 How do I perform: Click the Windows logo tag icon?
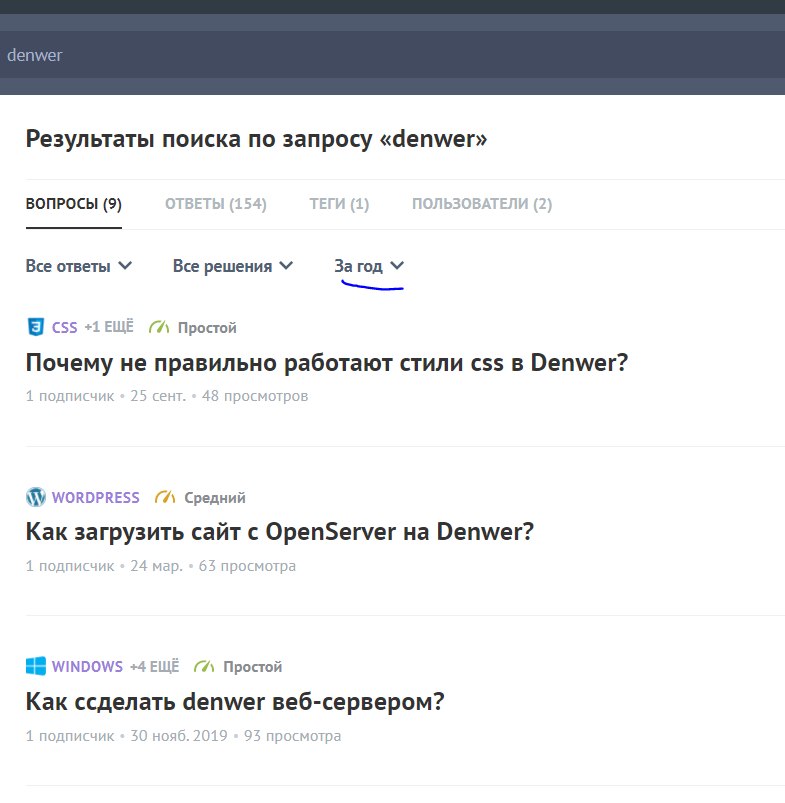coord(36,666)
